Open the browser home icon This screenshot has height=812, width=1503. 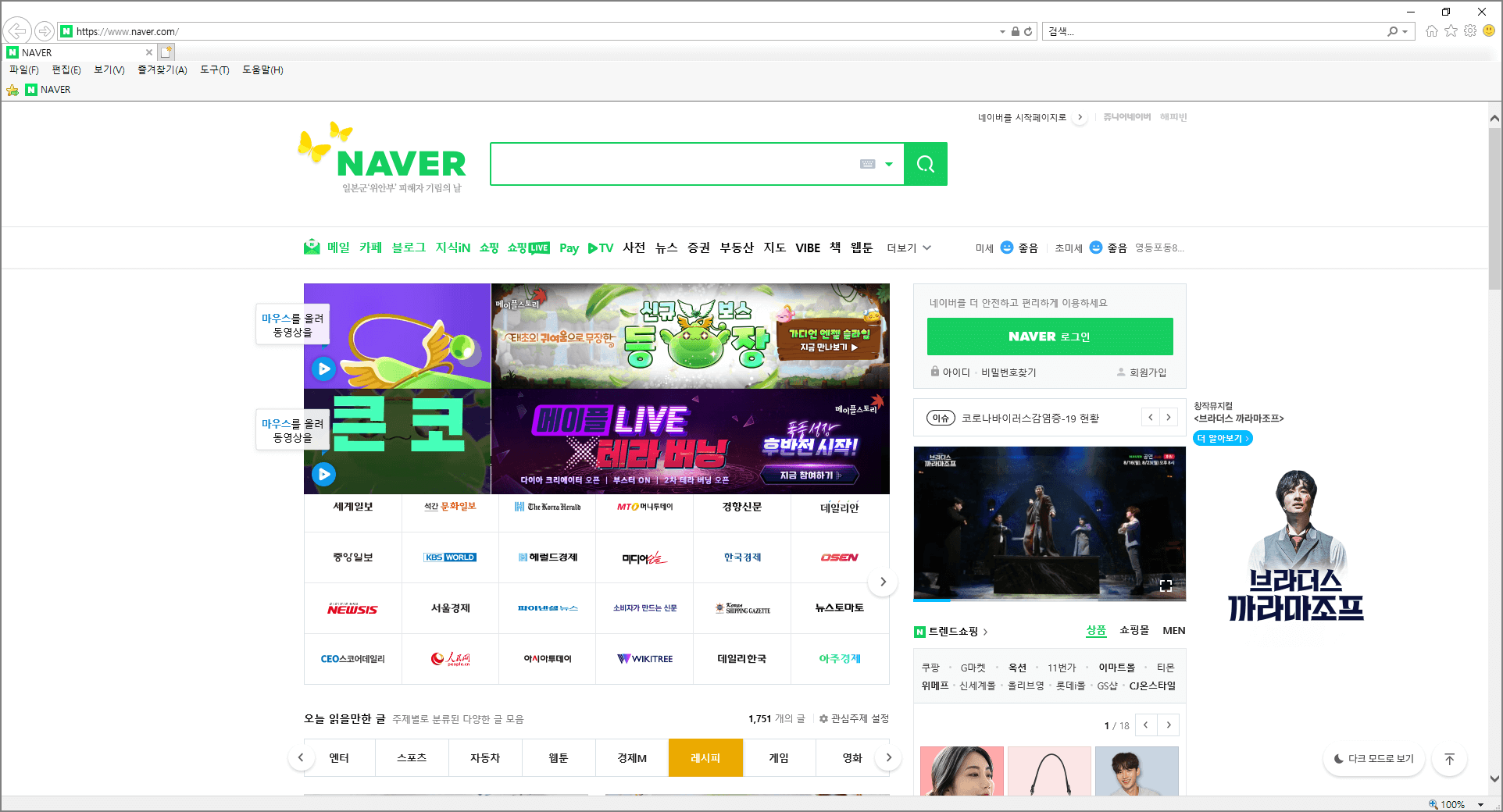coord(1431,31)
